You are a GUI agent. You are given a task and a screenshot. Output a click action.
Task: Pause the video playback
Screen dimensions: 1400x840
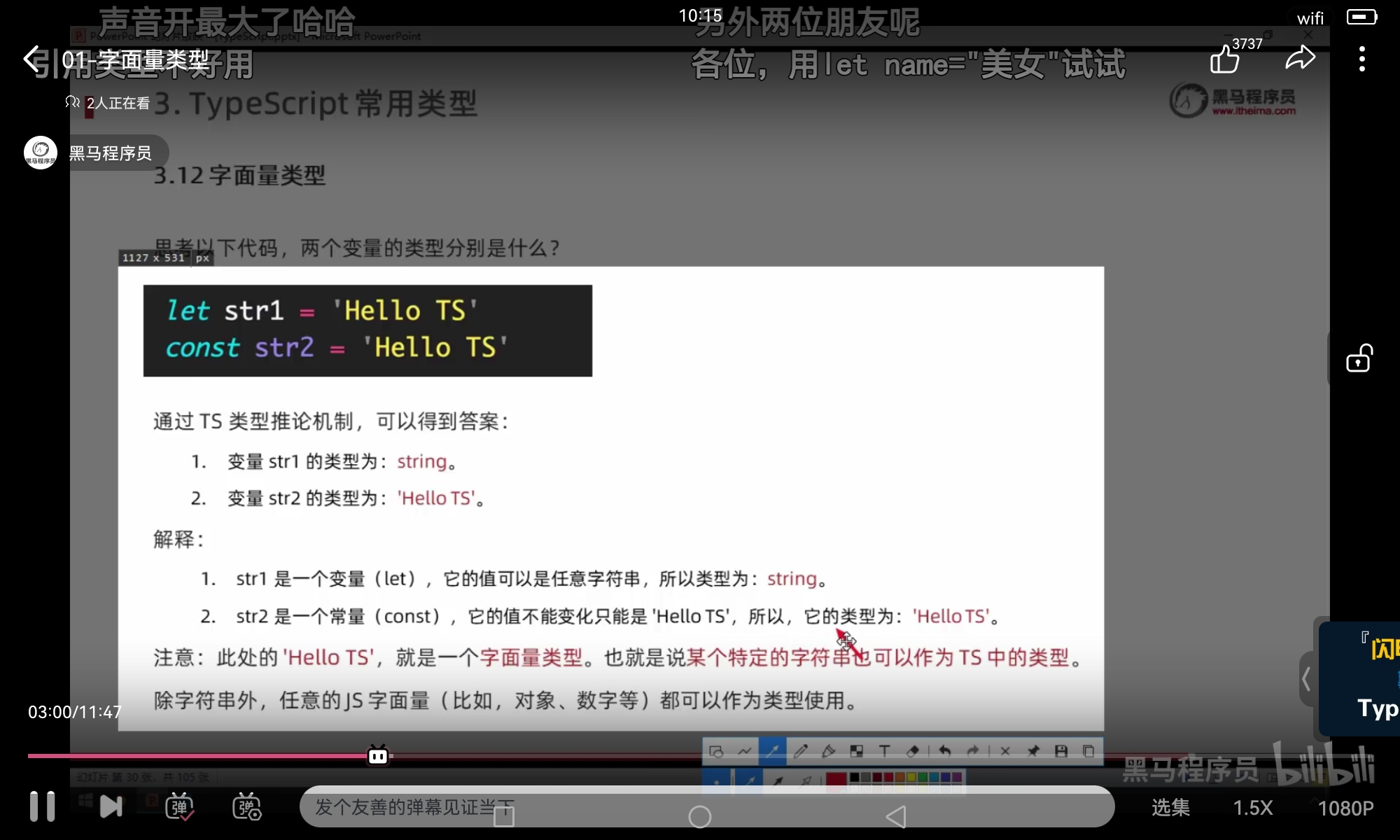pos(42,807)
